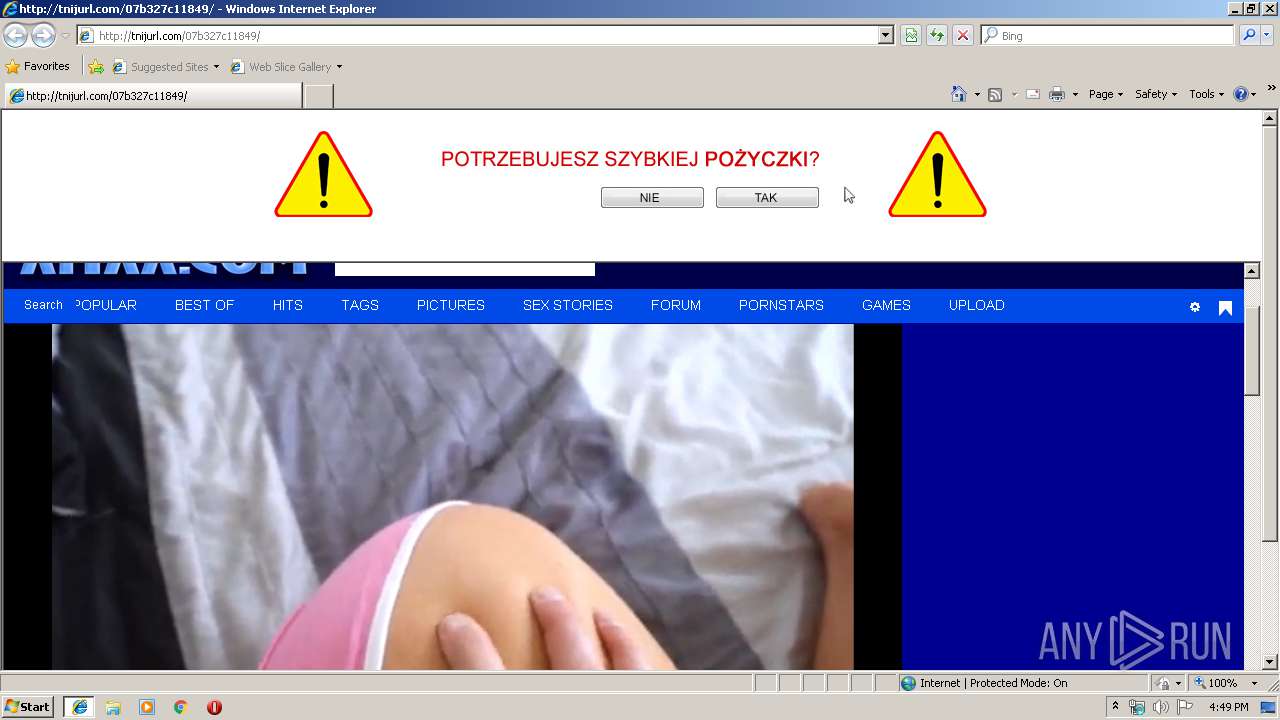The height and width of the screenshot is (720, 1280).
Task: Open the Web Slice Gallery link
Action: (x=286, y=67)
